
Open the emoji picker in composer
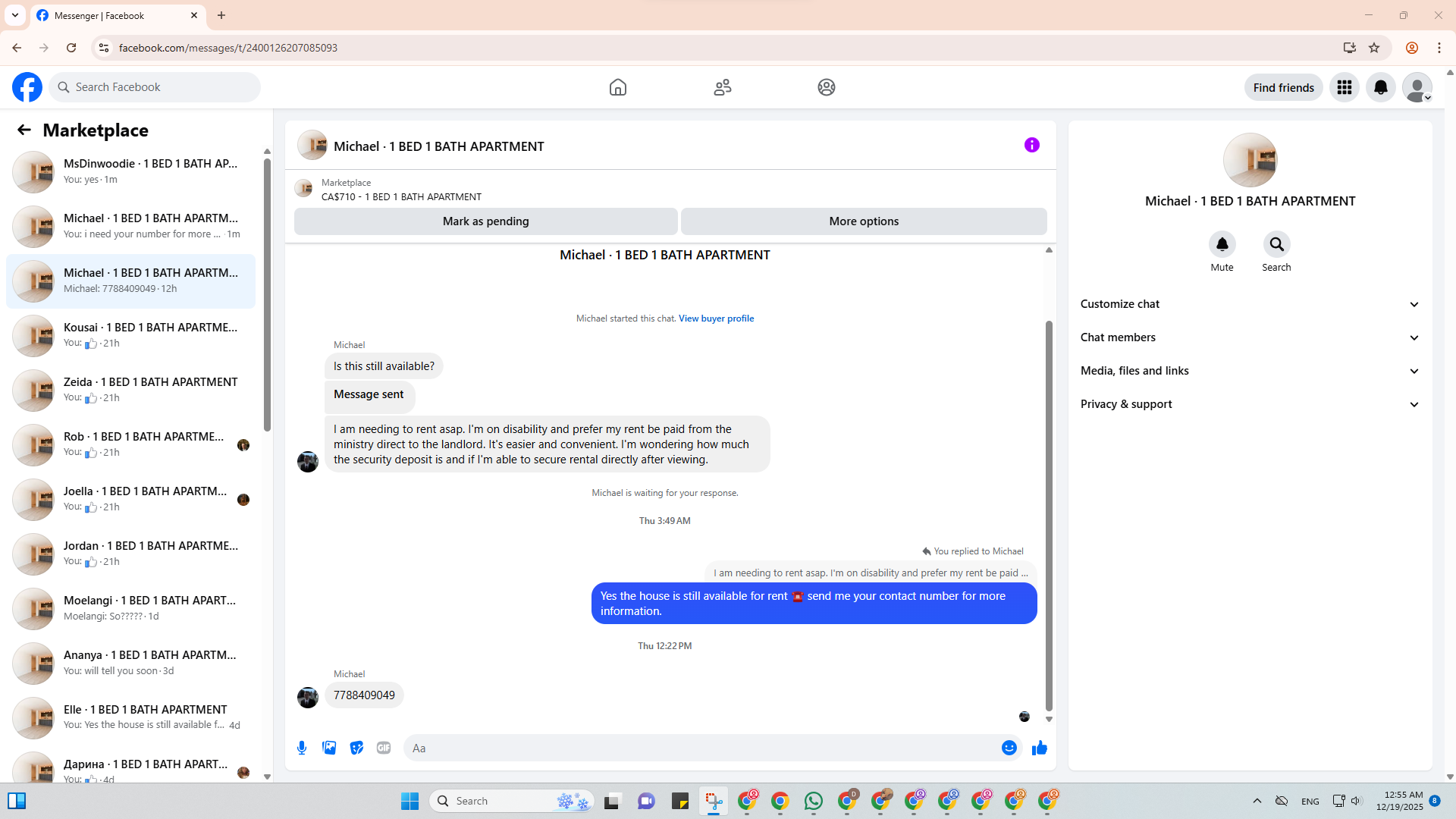(x=1009, y=748)
